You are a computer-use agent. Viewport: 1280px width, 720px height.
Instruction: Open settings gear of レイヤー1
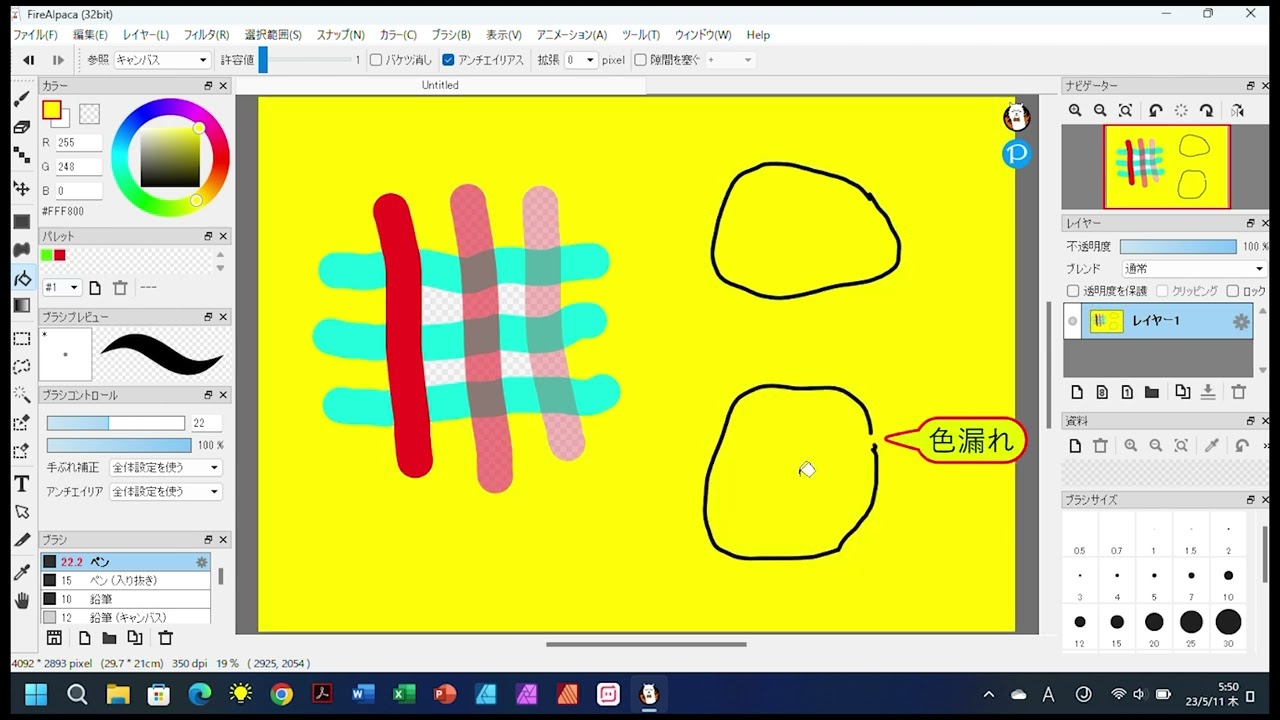coord(1241,321)
